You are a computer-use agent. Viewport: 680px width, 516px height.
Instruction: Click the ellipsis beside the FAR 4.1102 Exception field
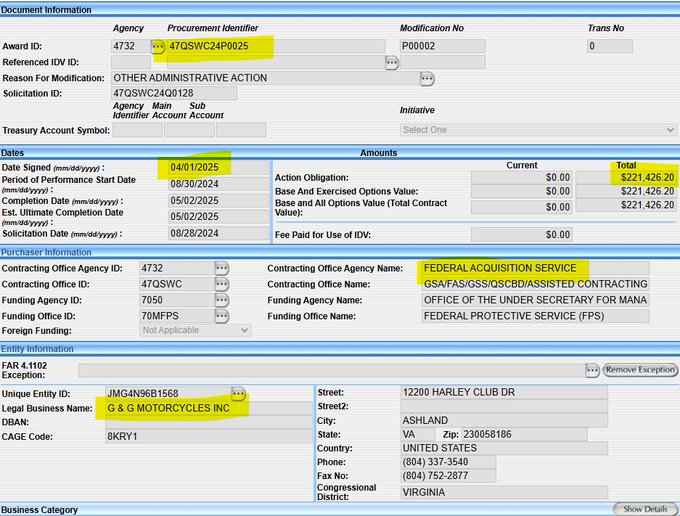coord(592,370)
